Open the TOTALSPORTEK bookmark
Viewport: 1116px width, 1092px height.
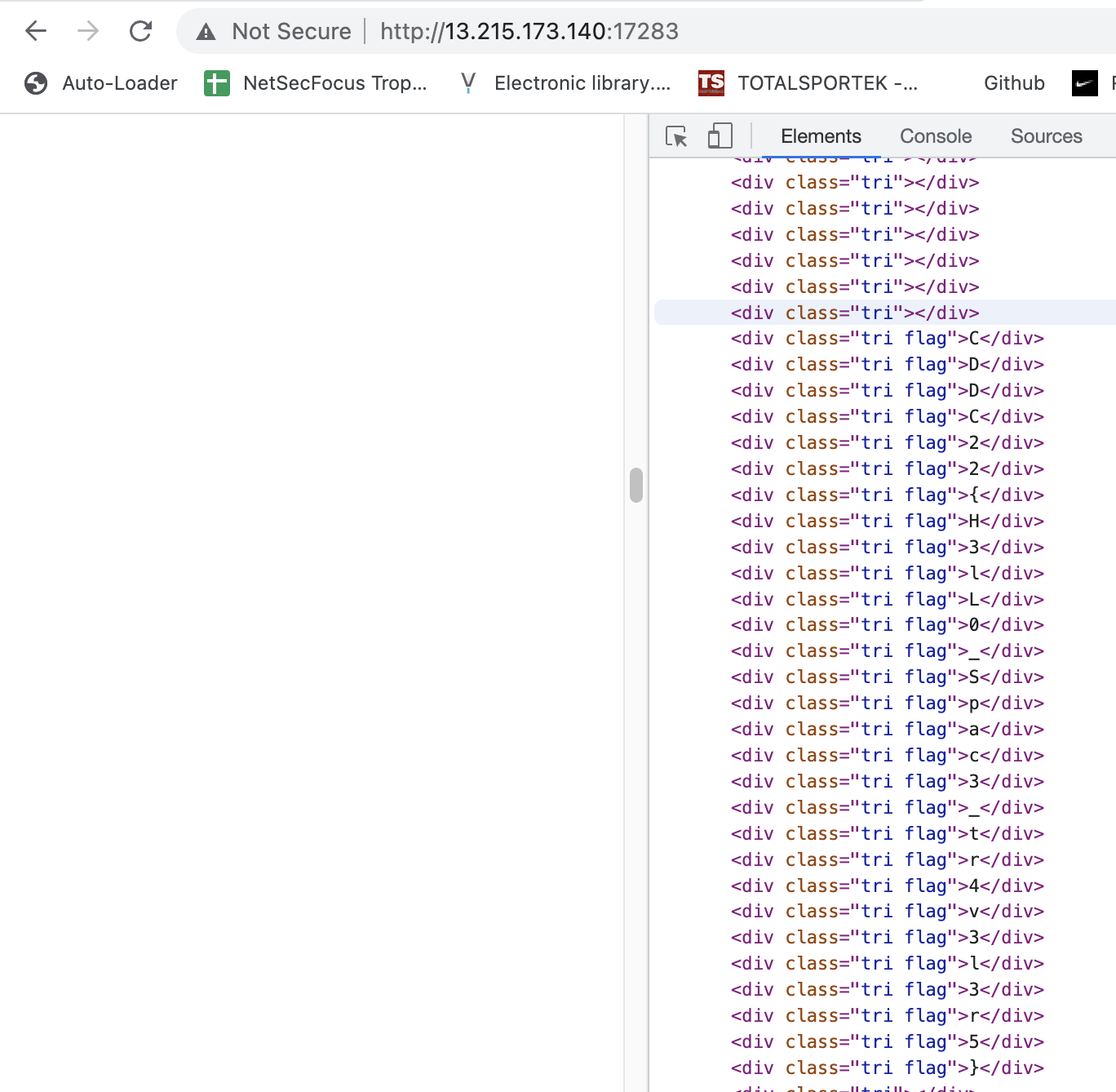(x=808, y=83)
